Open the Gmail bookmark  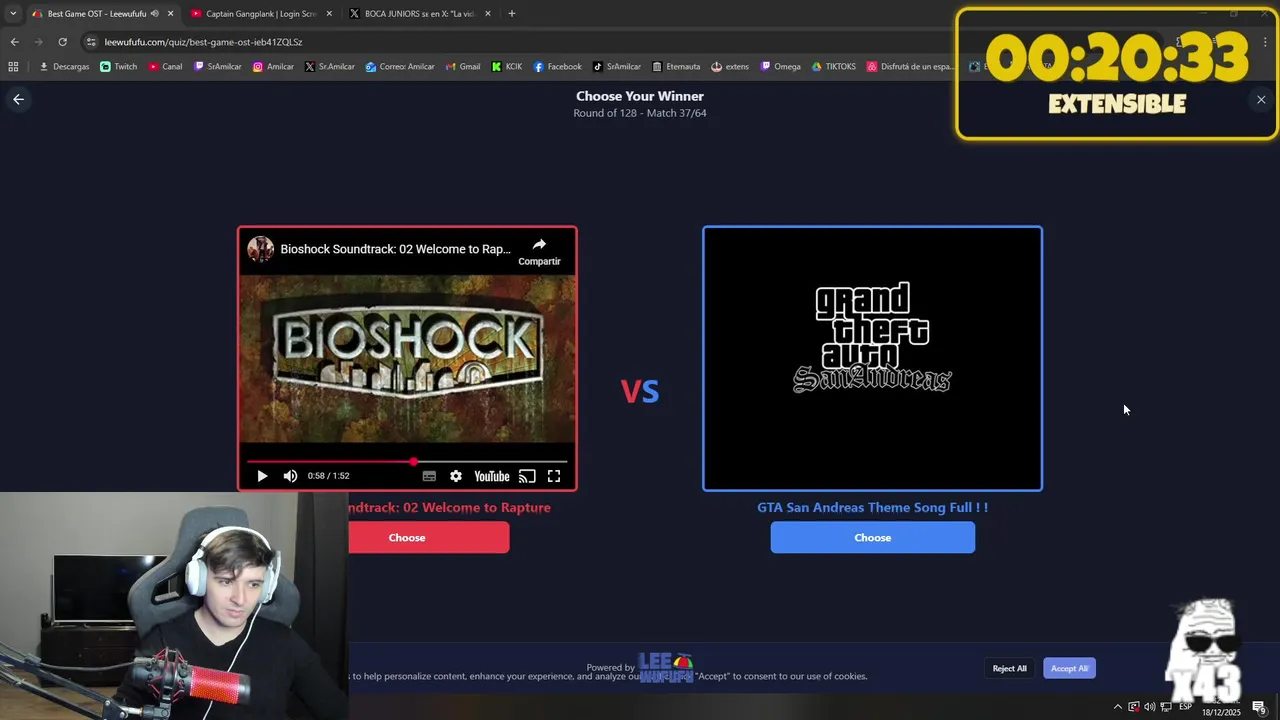pos(462,67)
